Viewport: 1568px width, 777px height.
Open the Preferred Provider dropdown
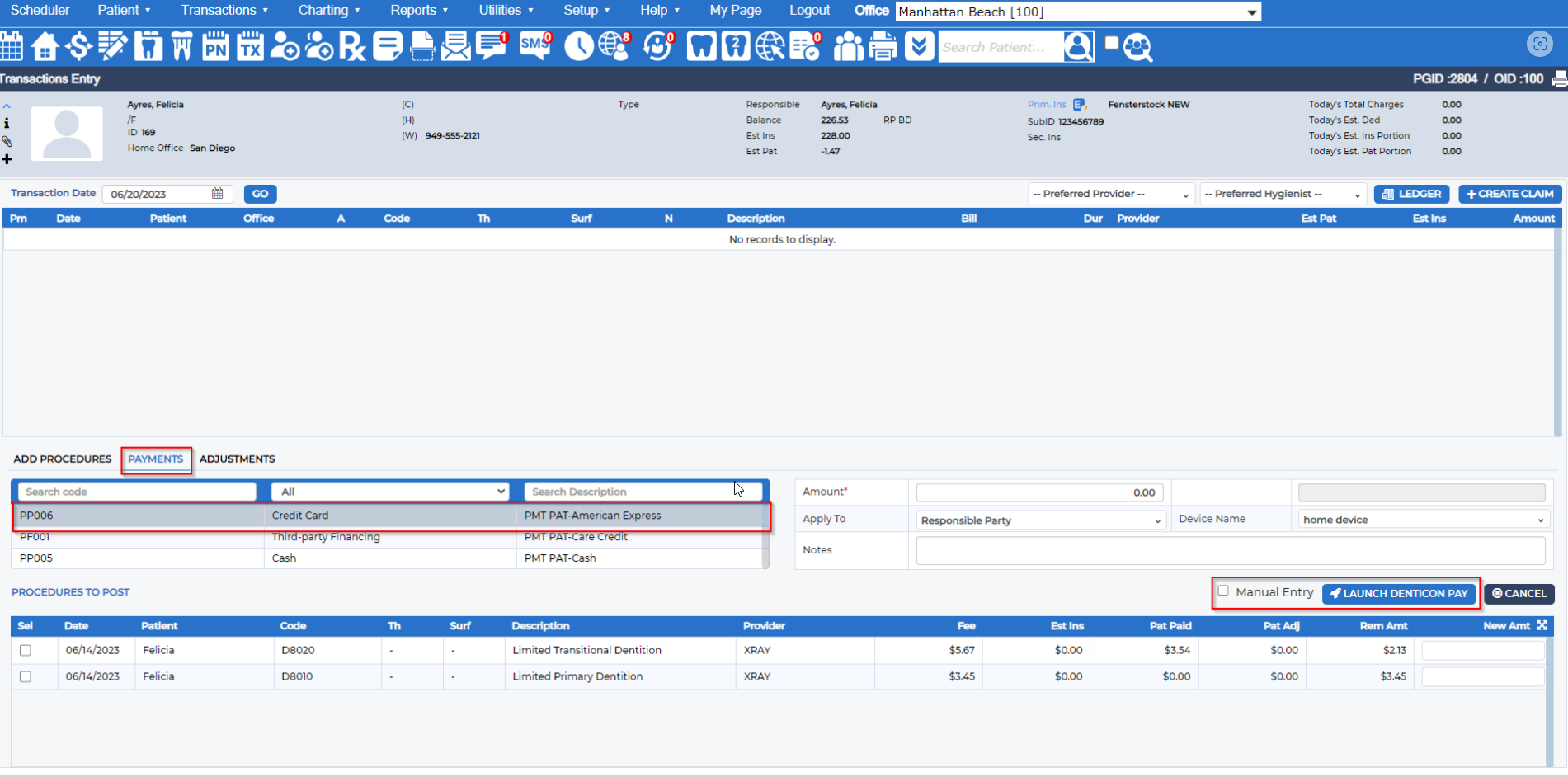click(1109, 193)
